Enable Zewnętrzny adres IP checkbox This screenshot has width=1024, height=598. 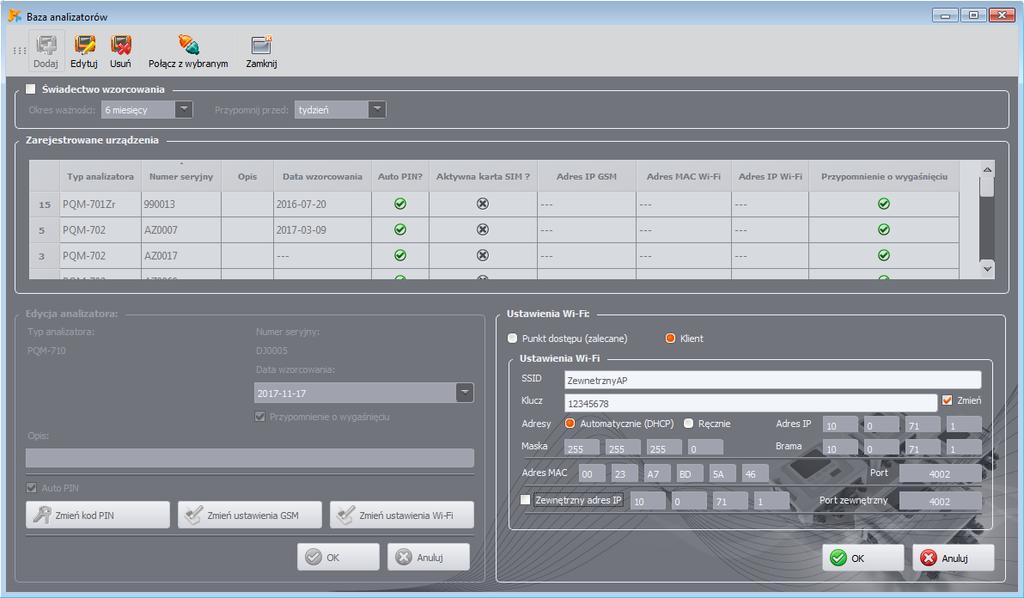(525, 499)
